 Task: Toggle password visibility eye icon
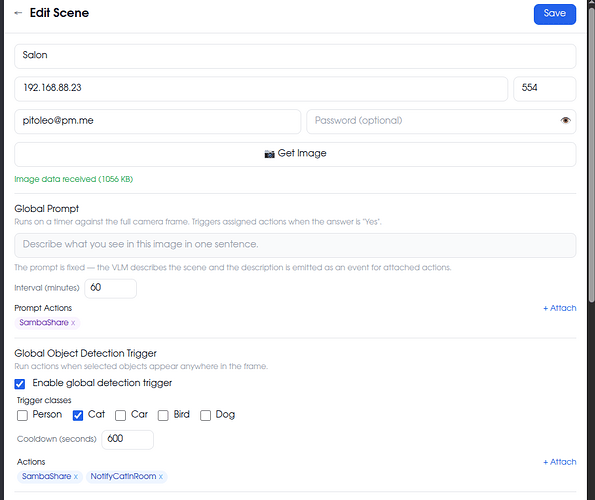click(x=565, y=121)
